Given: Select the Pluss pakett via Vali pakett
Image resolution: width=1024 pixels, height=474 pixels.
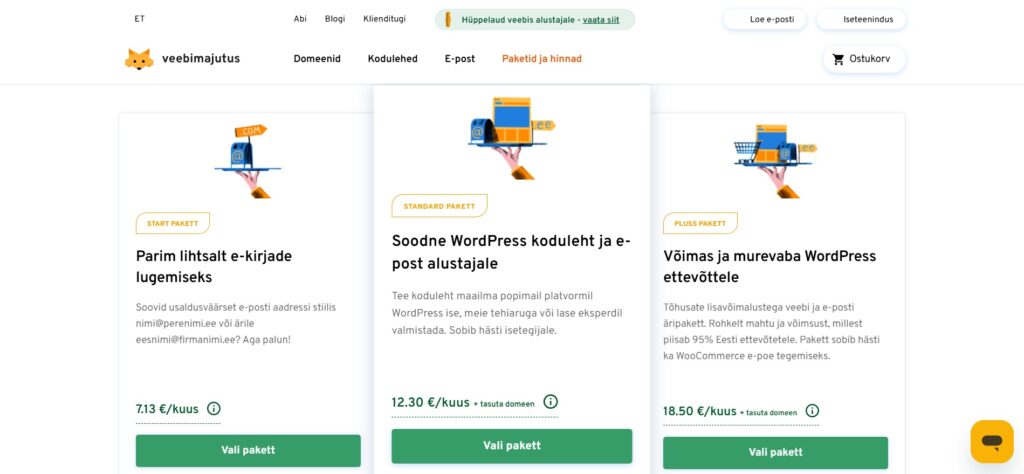Looking at the screenshot, I should (775, 452).
